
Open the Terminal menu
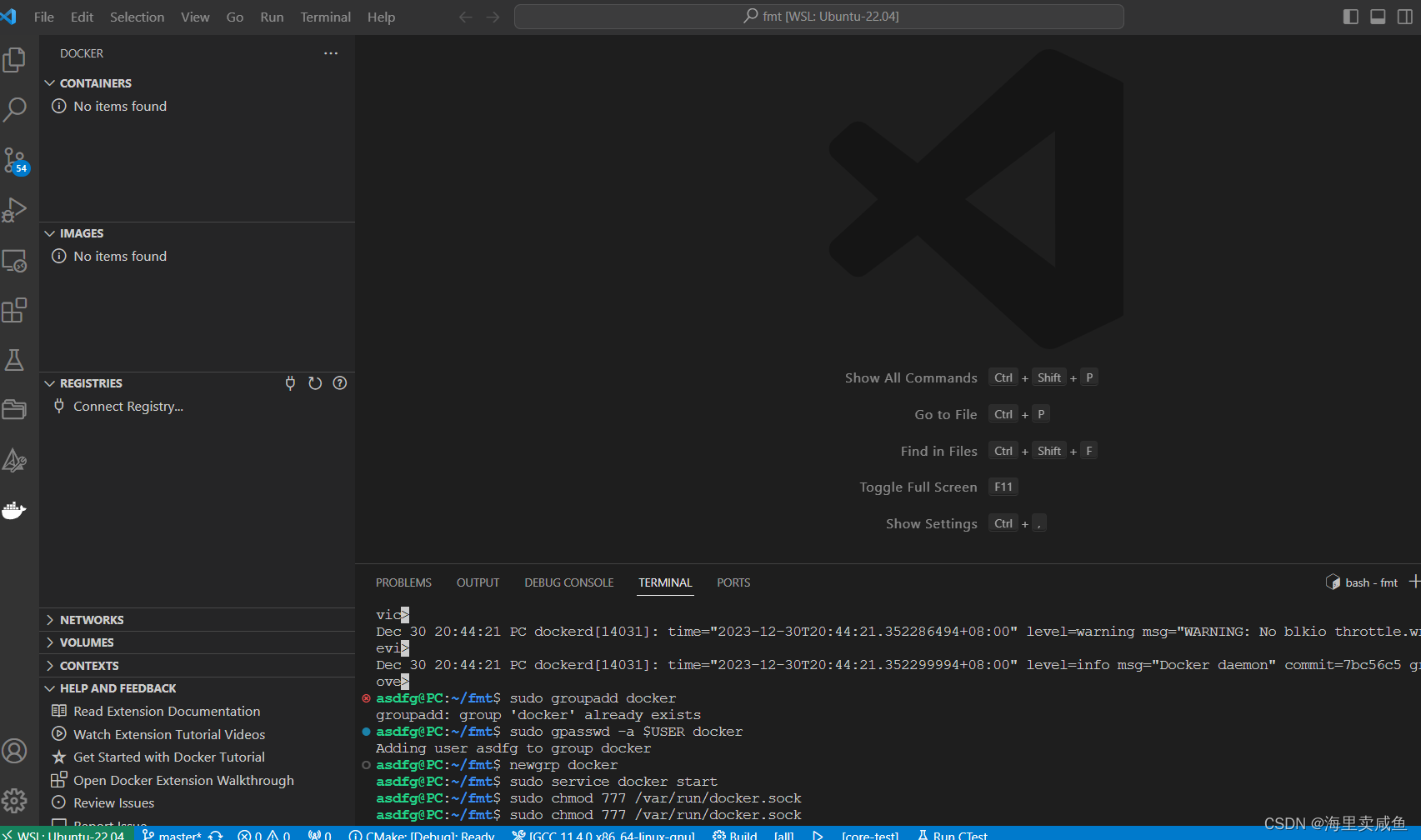[325, 17]
